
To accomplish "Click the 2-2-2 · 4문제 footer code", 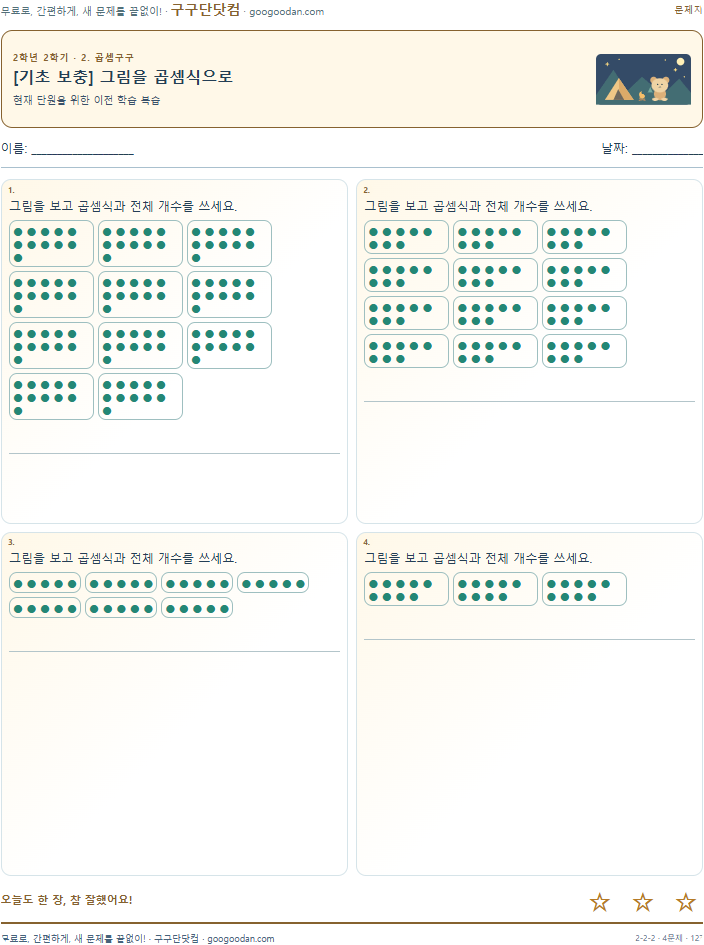I will click(x=659, y=938).
